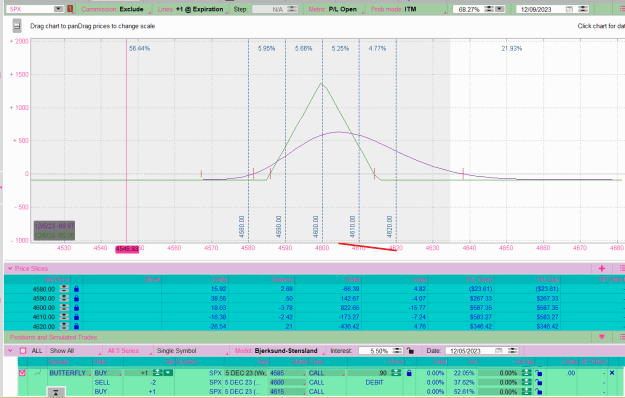Viewport: 625px width, 398px height.
Task: Click the chart icon beside BUTTERFLY row
Action: 37,373
